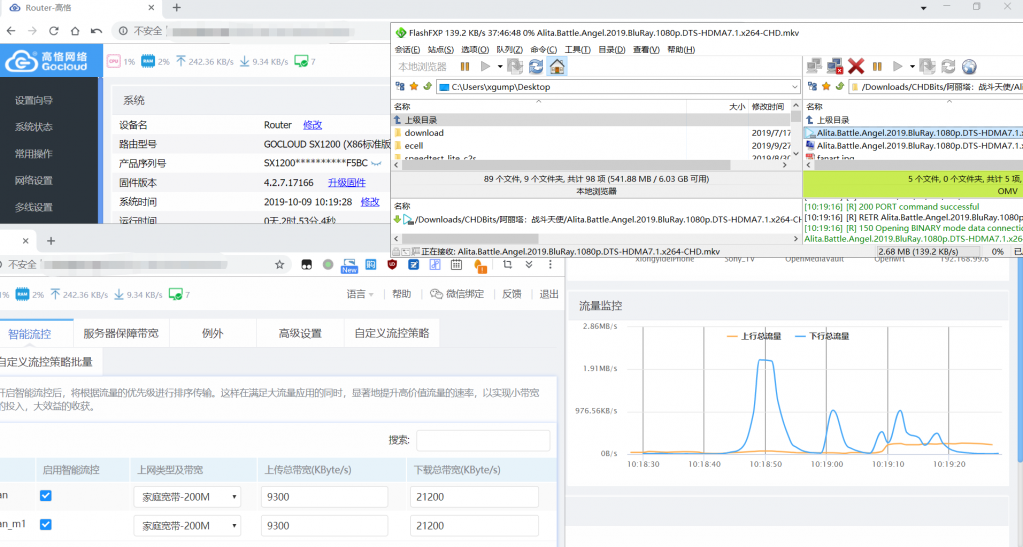Click the local pane play/transfer icon in FlashFXP

[485, 67]
